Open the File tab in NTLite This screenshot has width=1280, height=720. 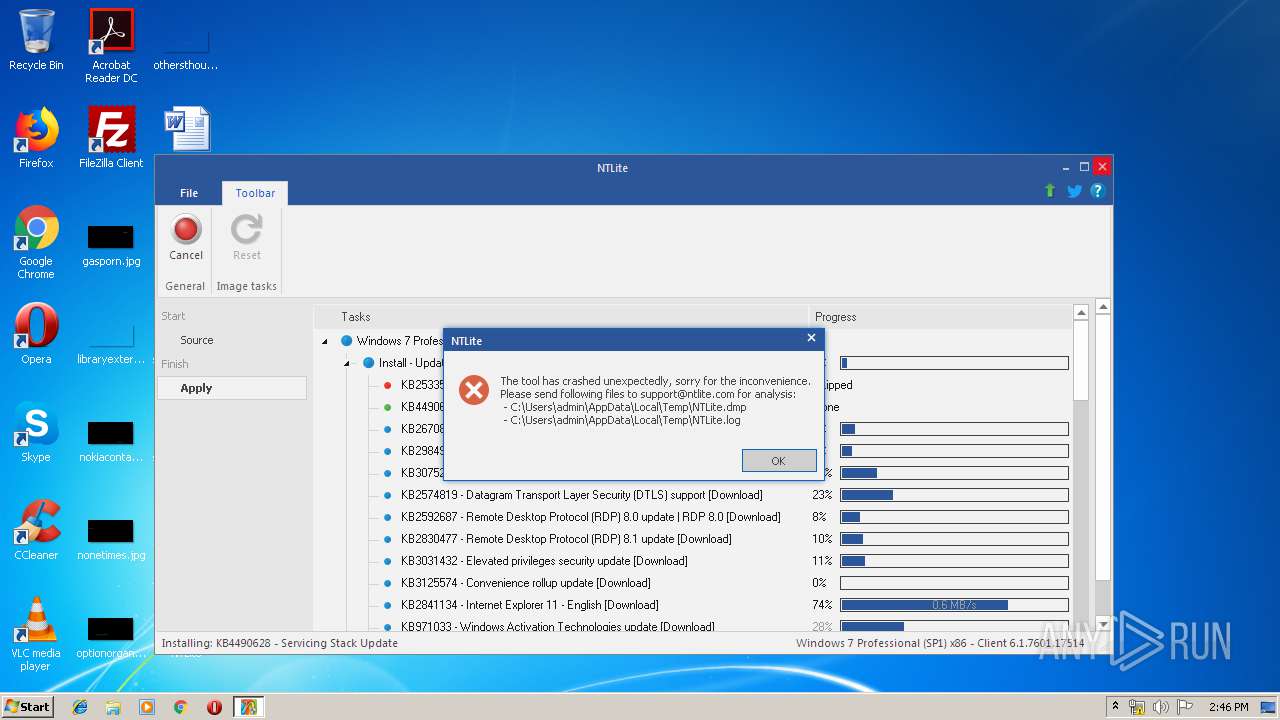coord(189,193)
